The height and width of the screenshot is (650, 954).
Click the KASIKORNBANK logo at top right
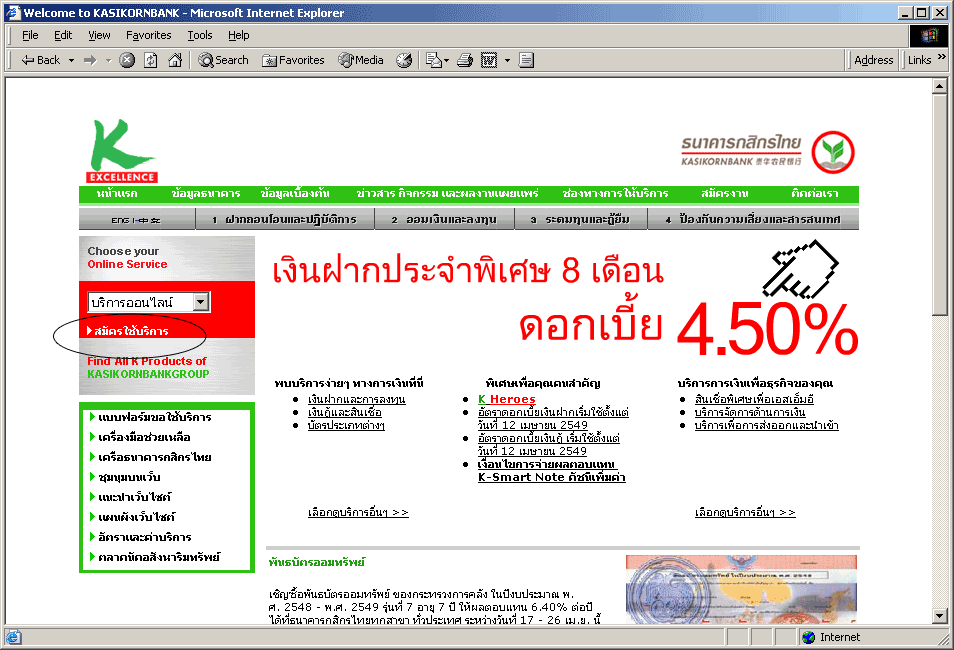768,152
